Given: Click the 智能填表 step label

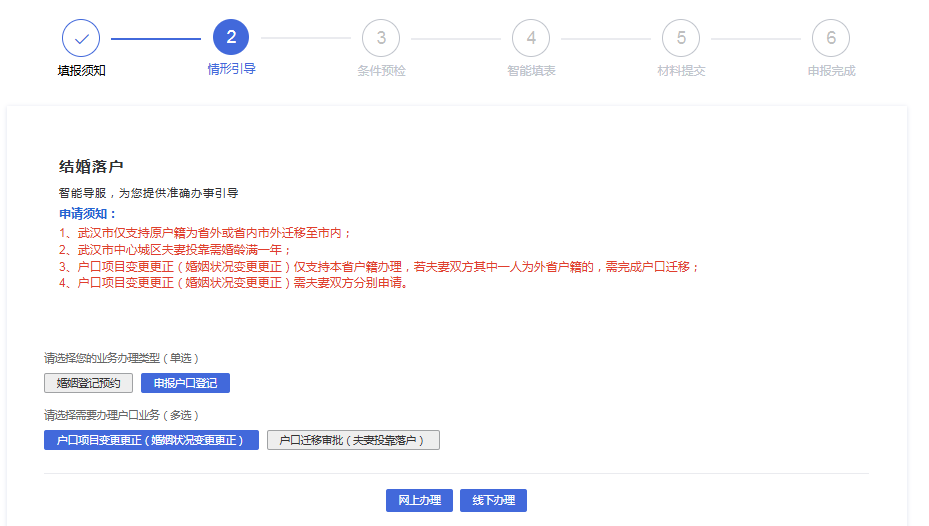Looking at the screenshot, I should (531, 70).
